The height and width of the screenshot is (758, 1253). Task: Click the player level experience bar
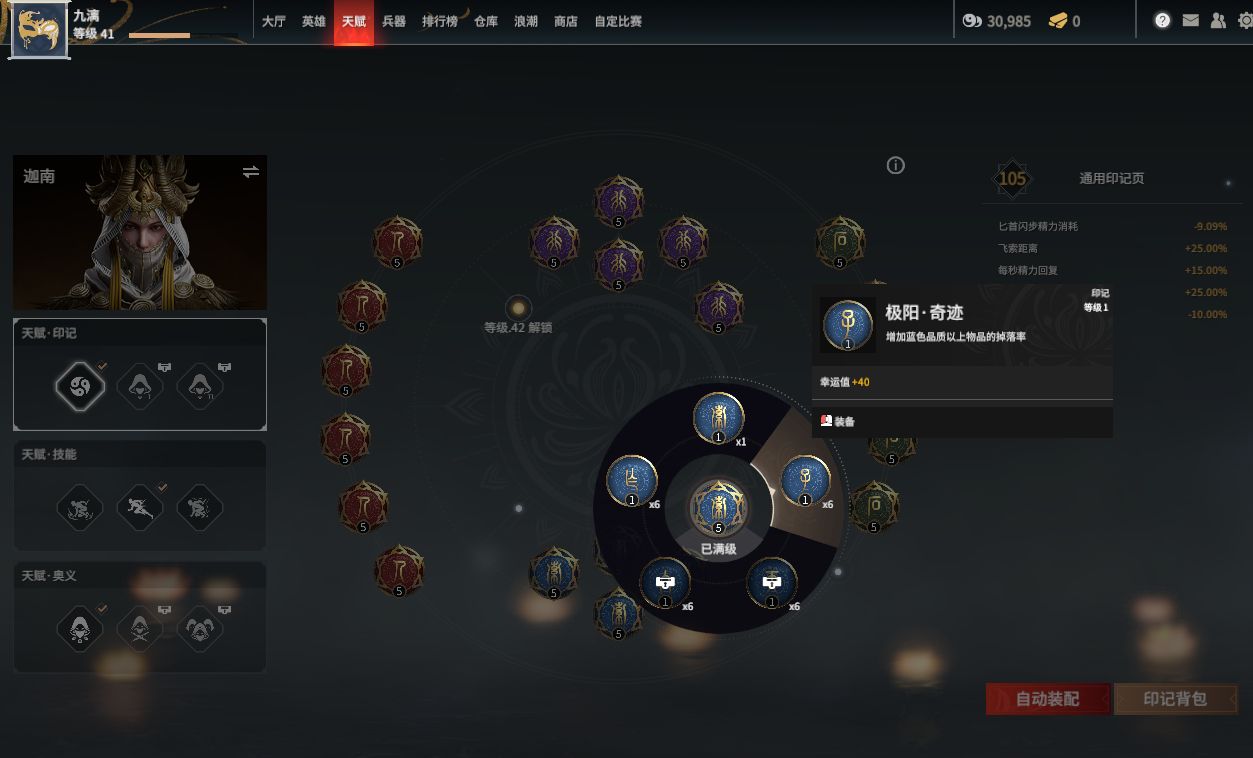(x=159, y=35)
